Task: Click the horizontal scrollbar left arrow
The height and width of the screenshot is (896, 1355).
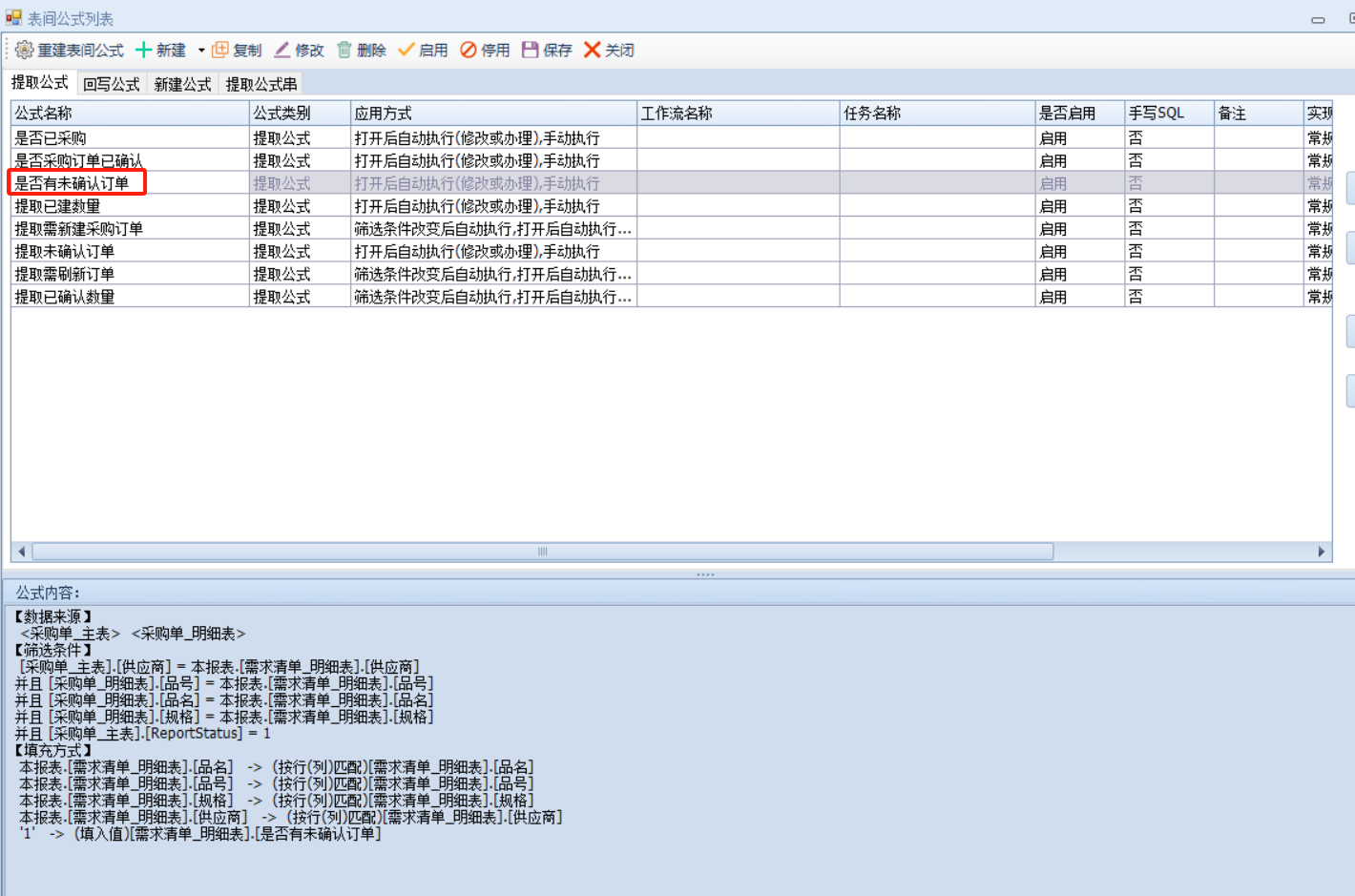Action: (x=22, y=552)
